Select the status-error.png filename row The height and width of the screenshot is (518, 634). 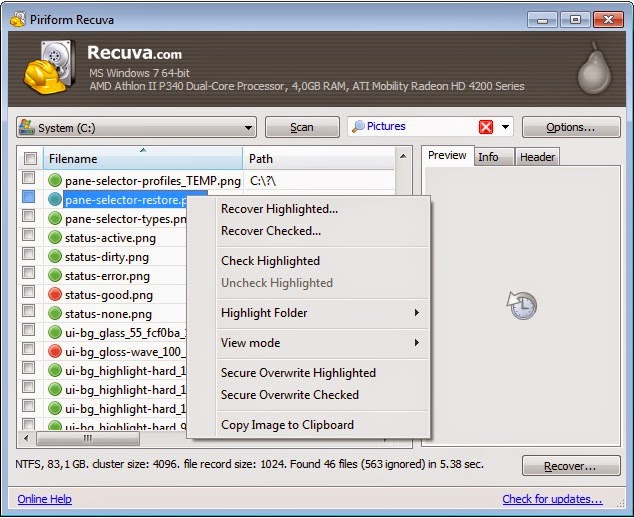coord(107,276)
